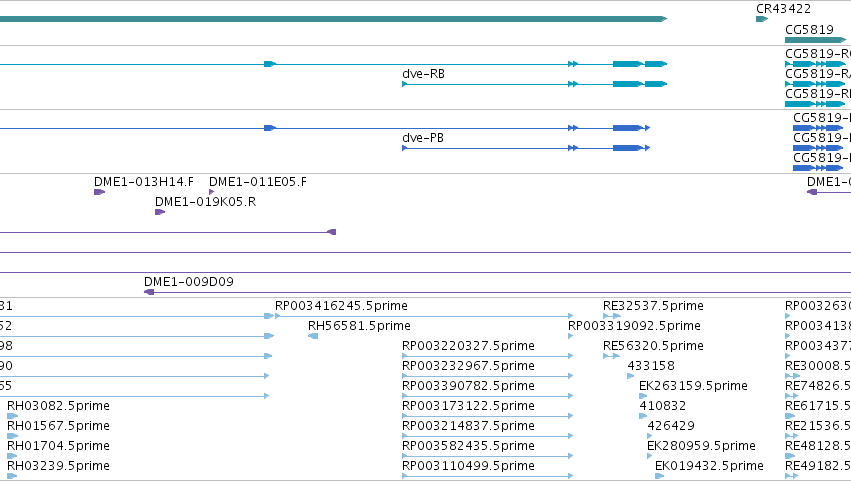Select the dve-RB transcript label
851x481 pixels.
tap(423, 74)
